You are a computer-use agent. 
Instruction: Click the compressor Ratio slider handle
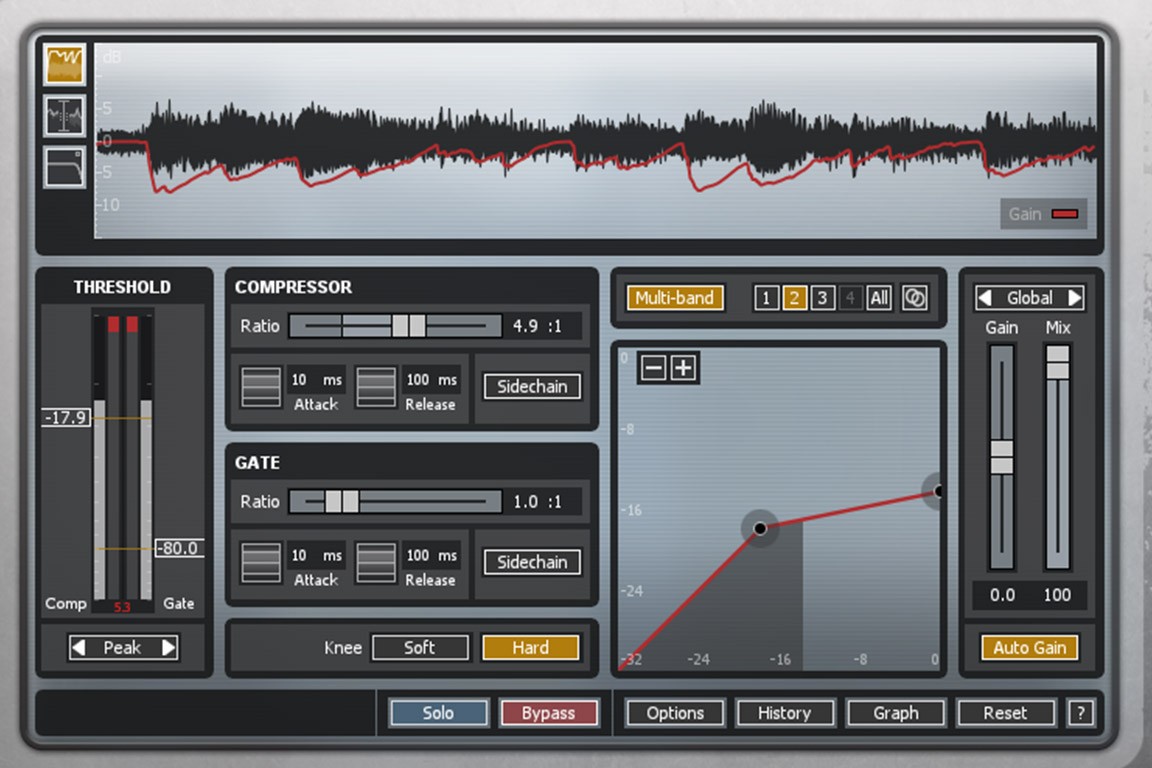coord(408,326)
